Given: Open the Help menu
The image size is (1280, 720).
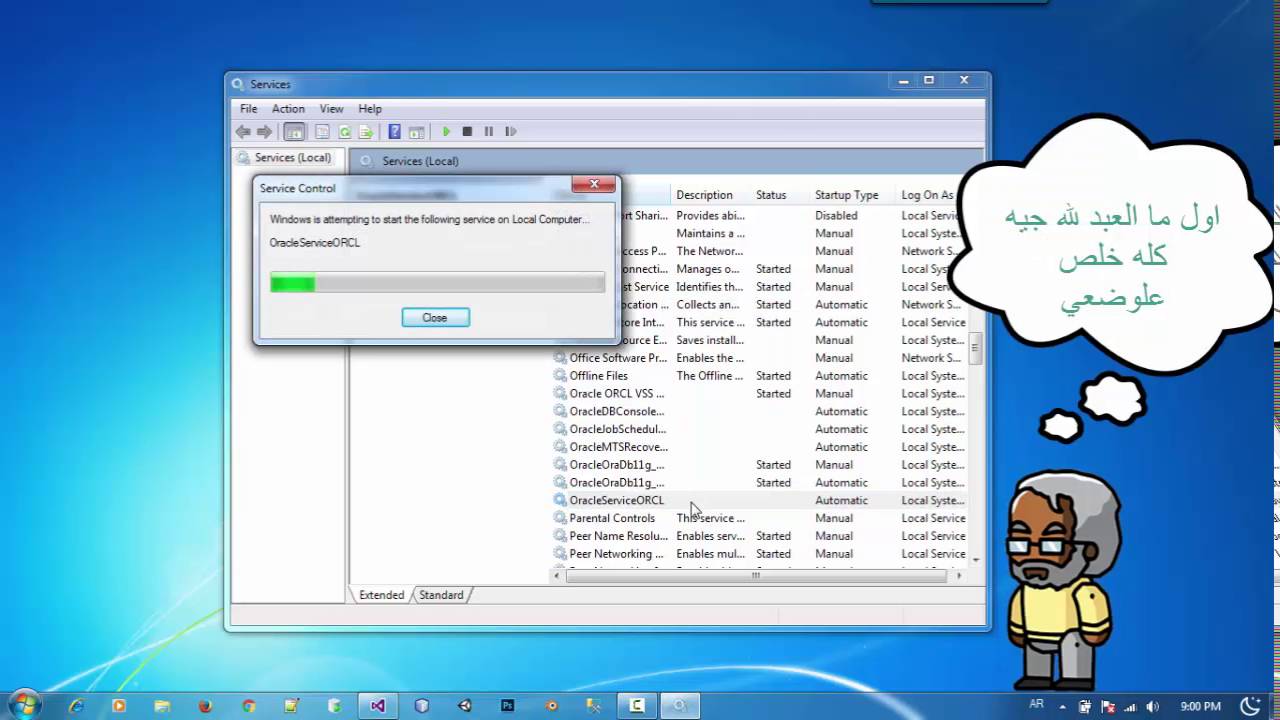Looking at the screenshot, I should pyautogui.click(x=370, y=108).
